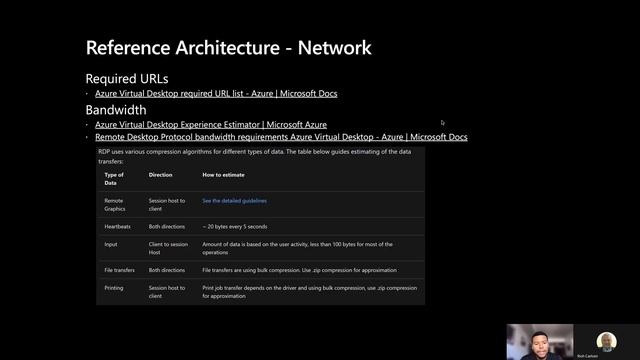Select the 'Remote Graphics' table cell

coord(115,204)
